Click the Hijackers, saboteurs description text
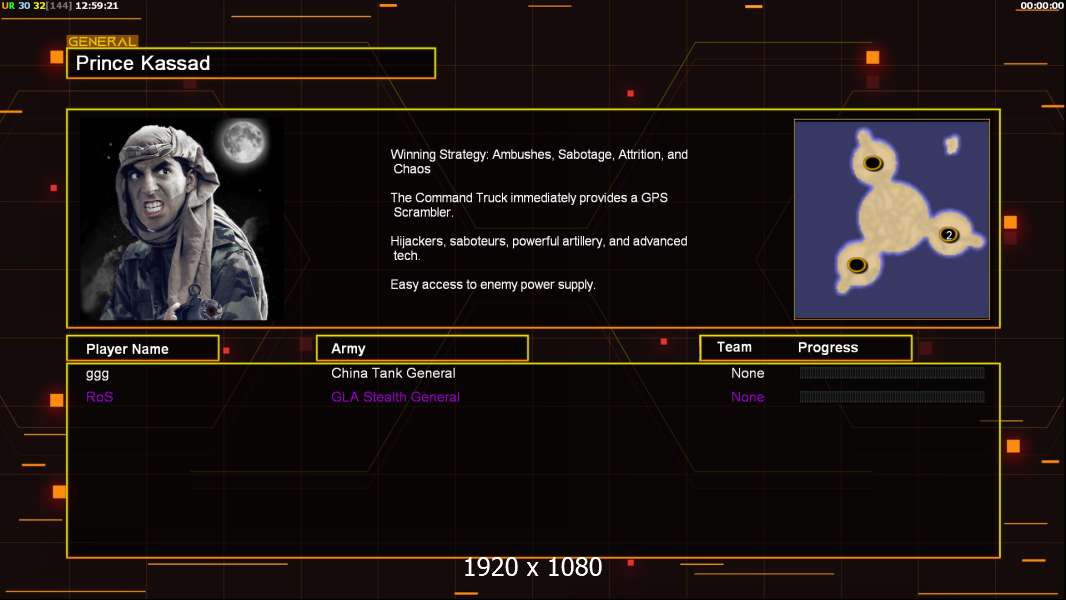 click(538, 248)
